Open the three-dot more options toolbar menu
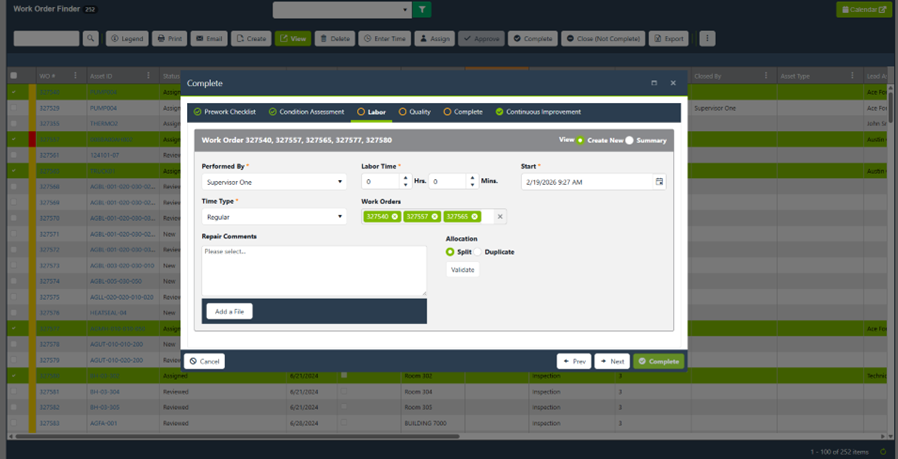 707,39
